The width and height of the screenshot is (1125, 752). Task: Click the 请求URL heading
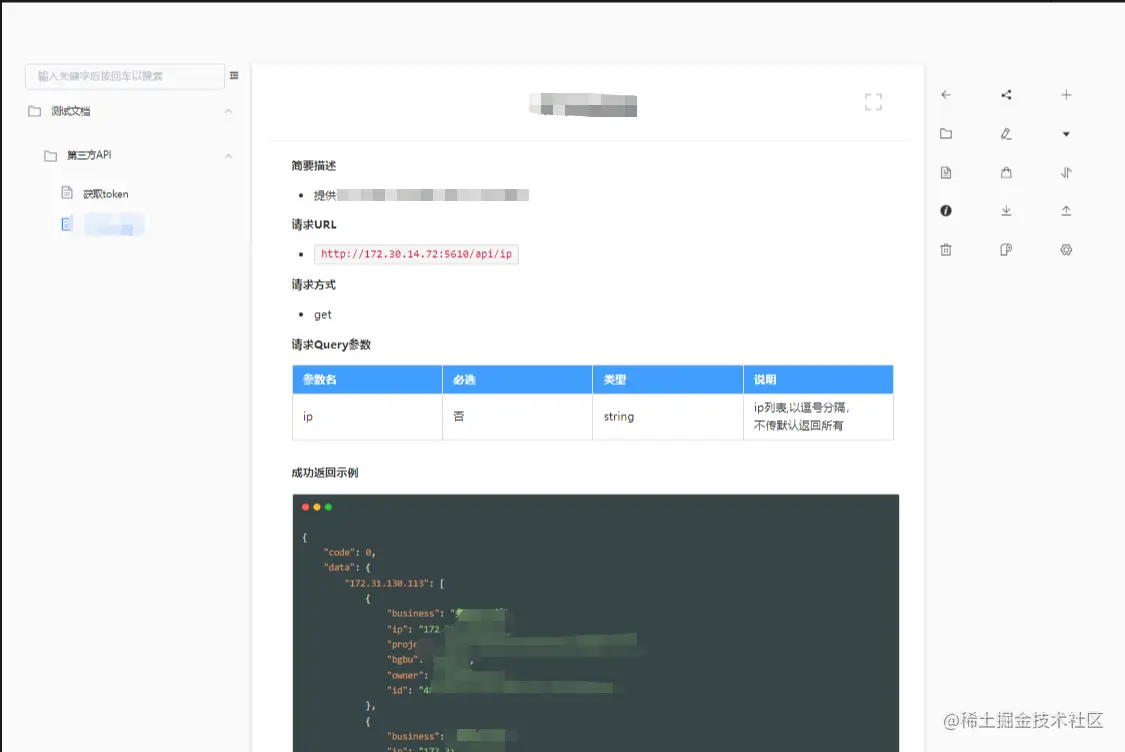click(314, 225)
